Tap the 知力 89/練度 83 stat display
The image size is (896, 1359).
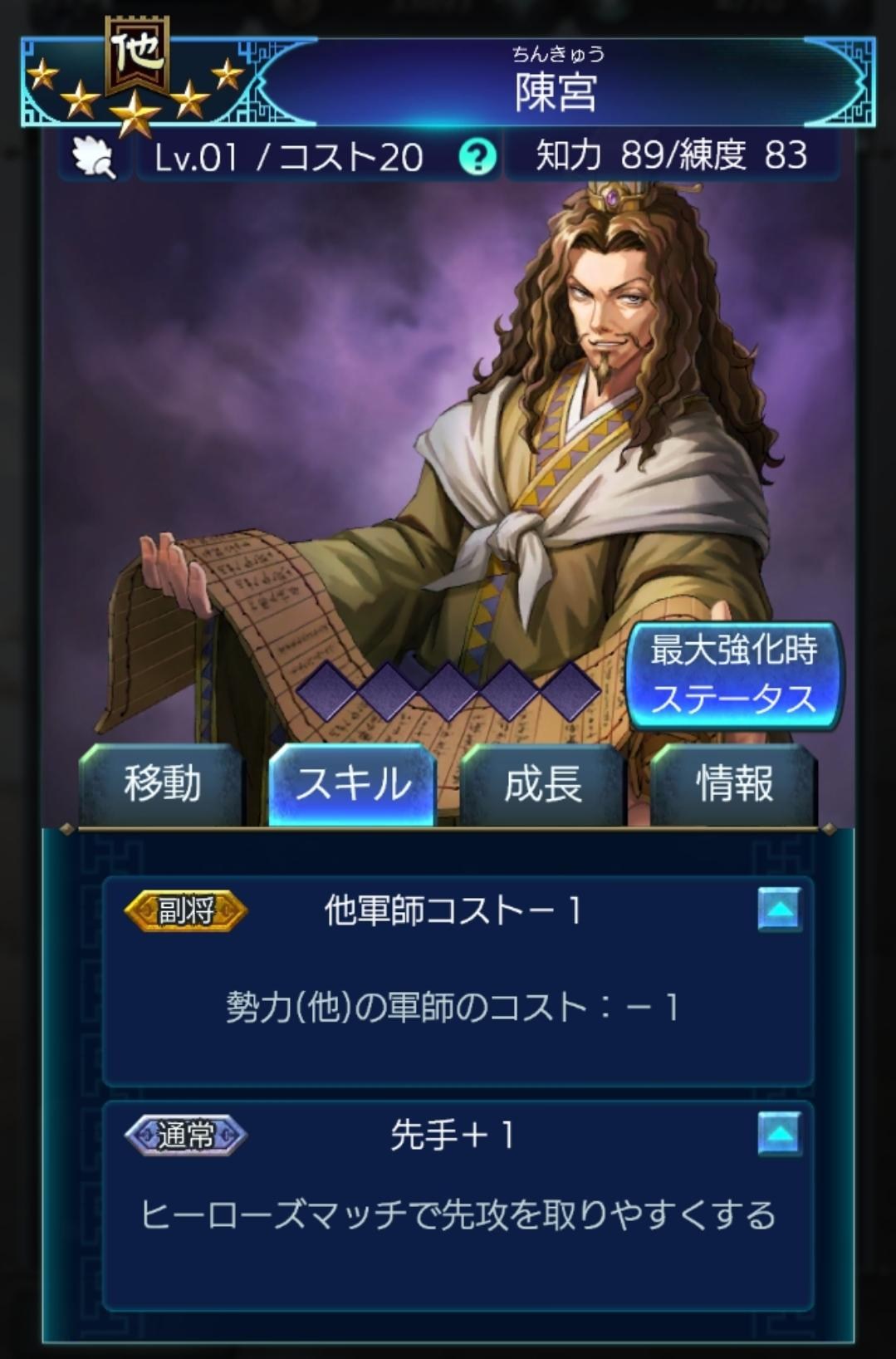(672, 155)
